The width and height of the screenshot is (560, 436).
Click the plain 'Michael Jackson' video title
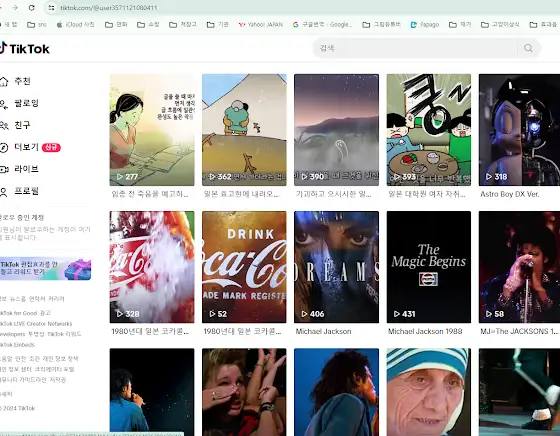[x=323, y=331]
